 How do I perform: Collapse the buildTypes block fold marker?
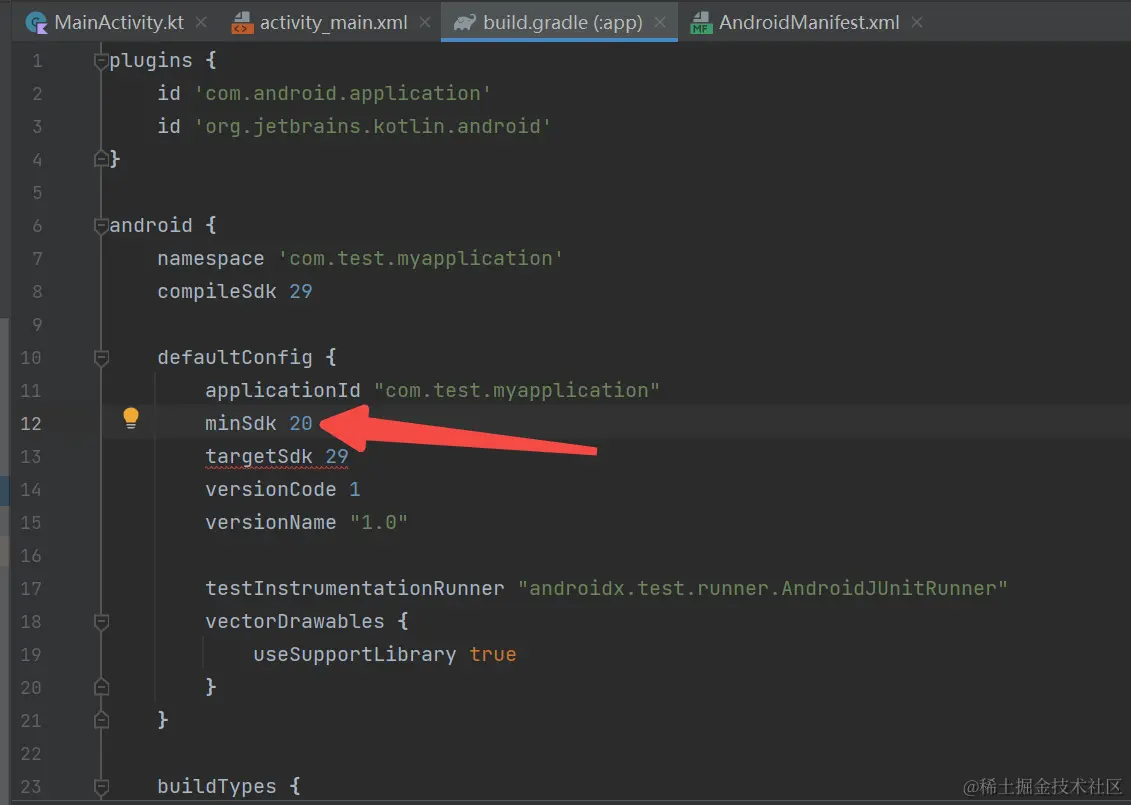coord(101,787)
